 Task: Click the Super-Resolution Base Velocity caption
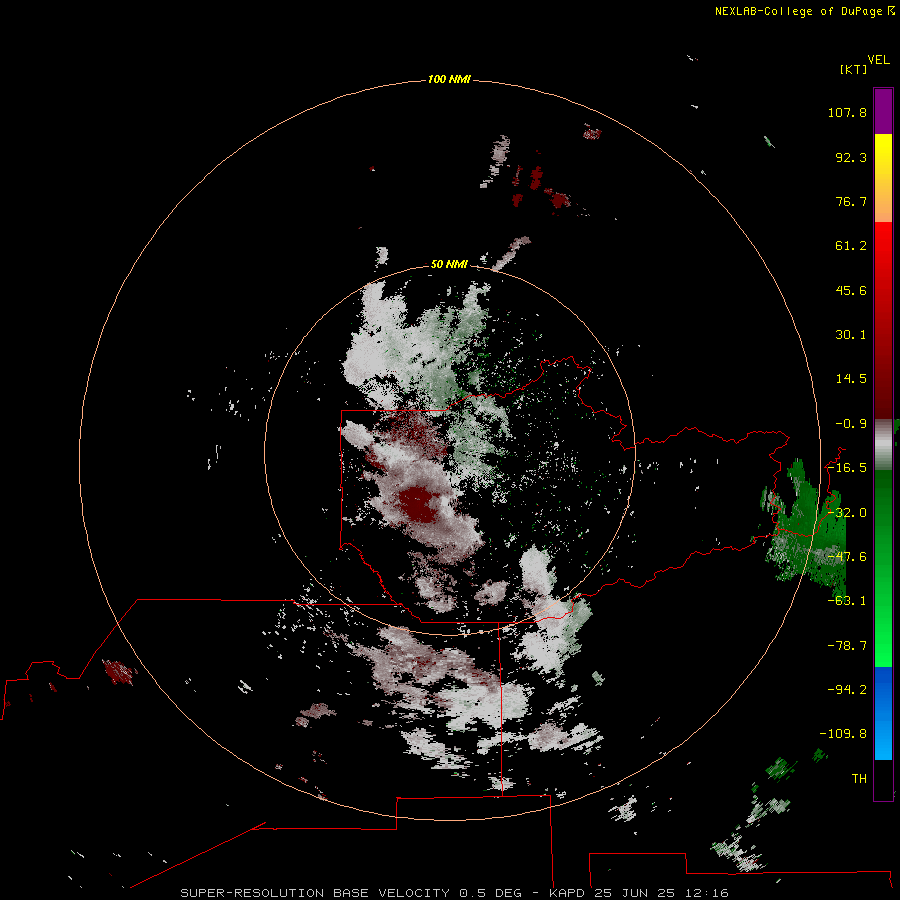pyautogui.click(x=455, y=893)
